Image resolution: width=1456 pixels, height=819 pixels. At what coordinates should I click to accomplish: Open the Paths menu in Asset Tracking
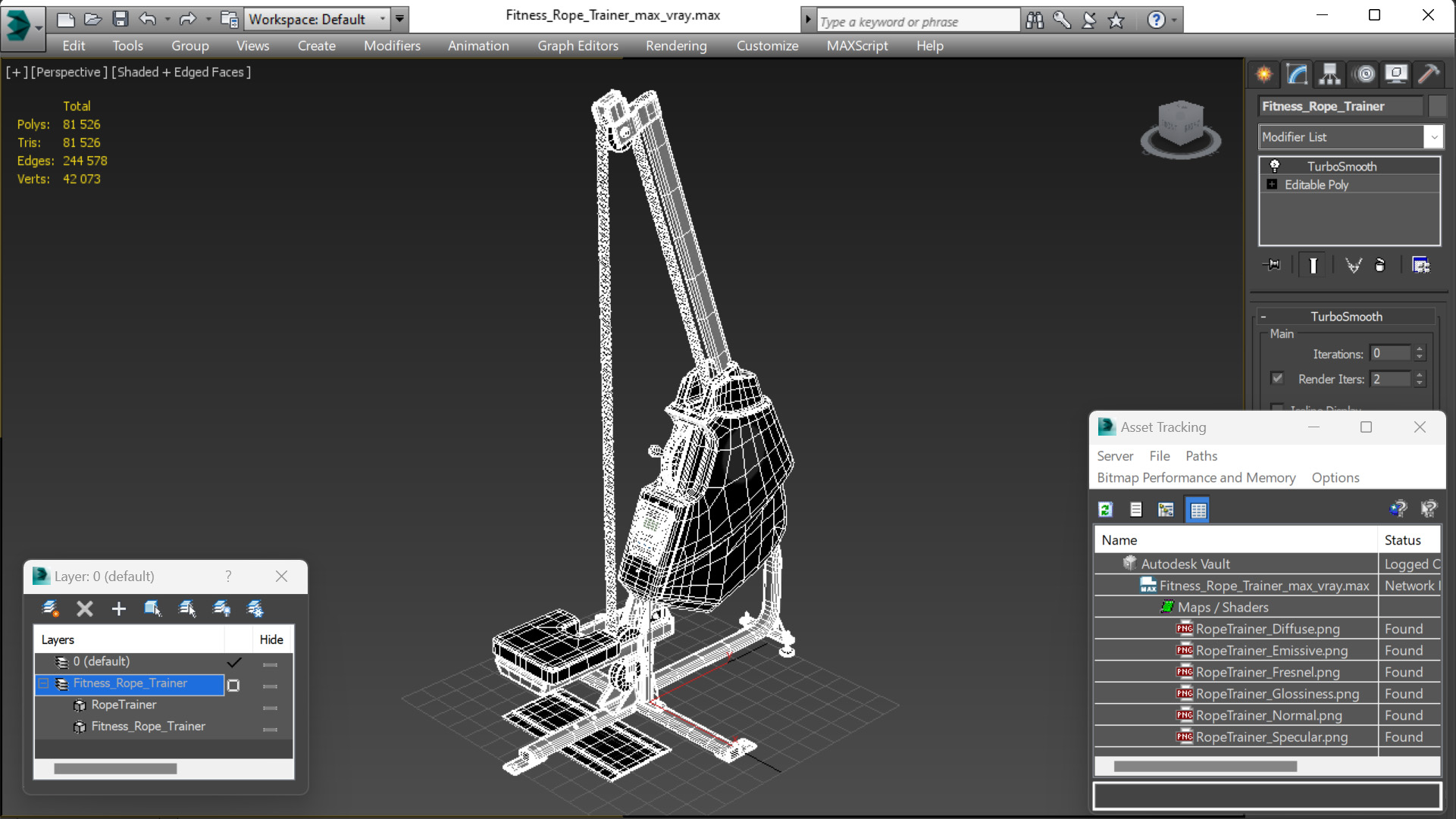(1201, 456)
